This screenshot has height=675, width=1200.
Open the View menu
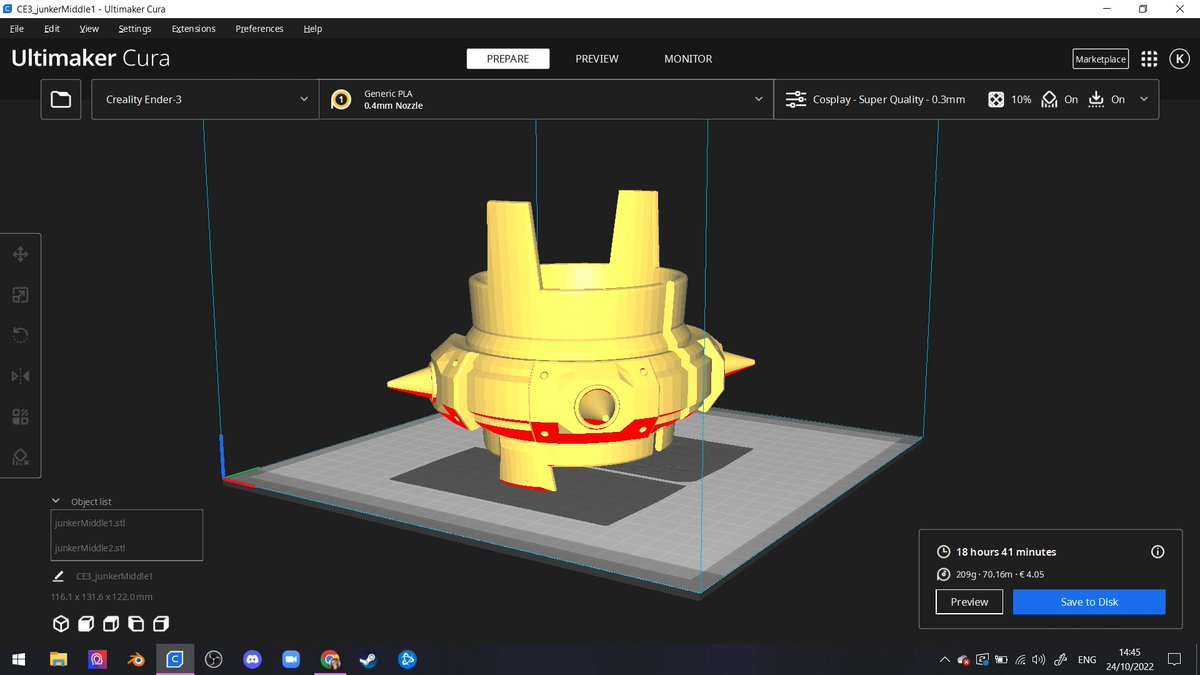pos(89,29)
